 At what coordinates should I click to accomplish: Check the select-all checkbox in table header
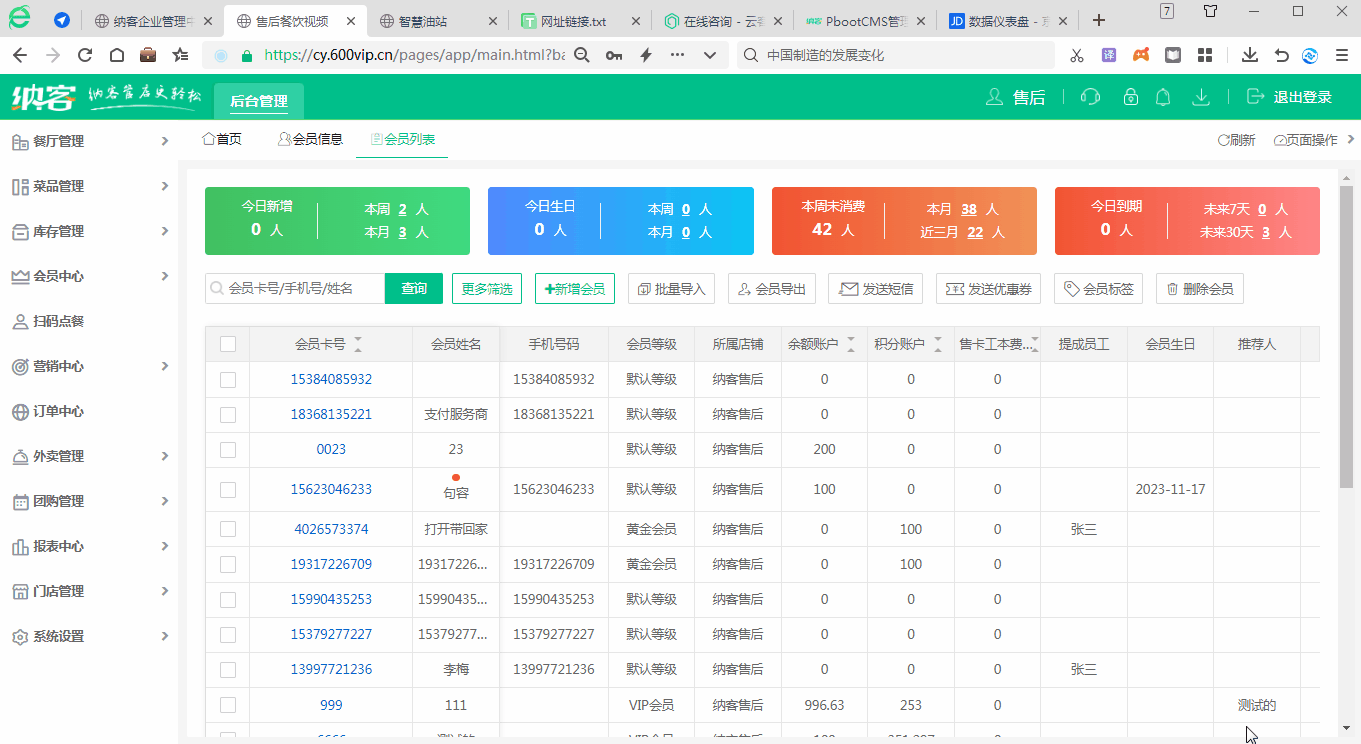pyautogui.click(x=227, y=343)
